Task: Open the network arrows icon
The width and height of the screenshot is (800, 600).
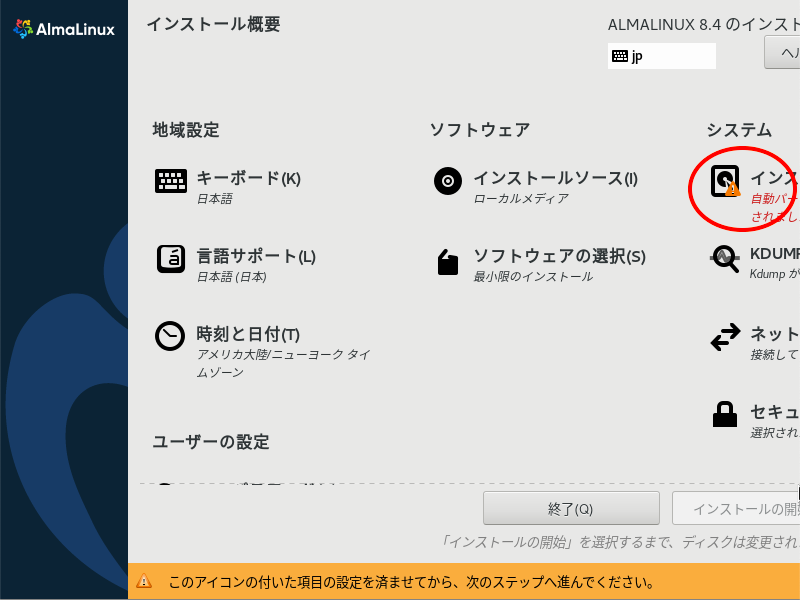Action: [725, 337]
